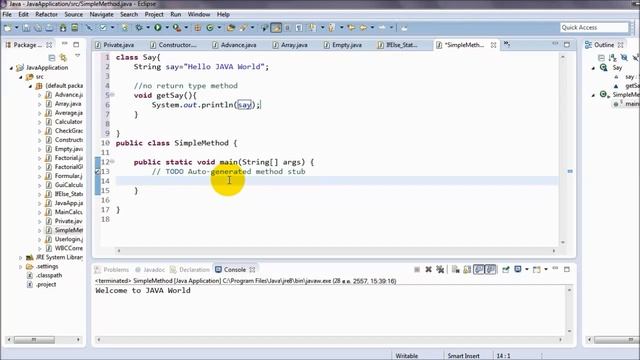Expand the JRE System Library node
The height and width of the screenshot is (360, 640).
click(x=20, y=258)
